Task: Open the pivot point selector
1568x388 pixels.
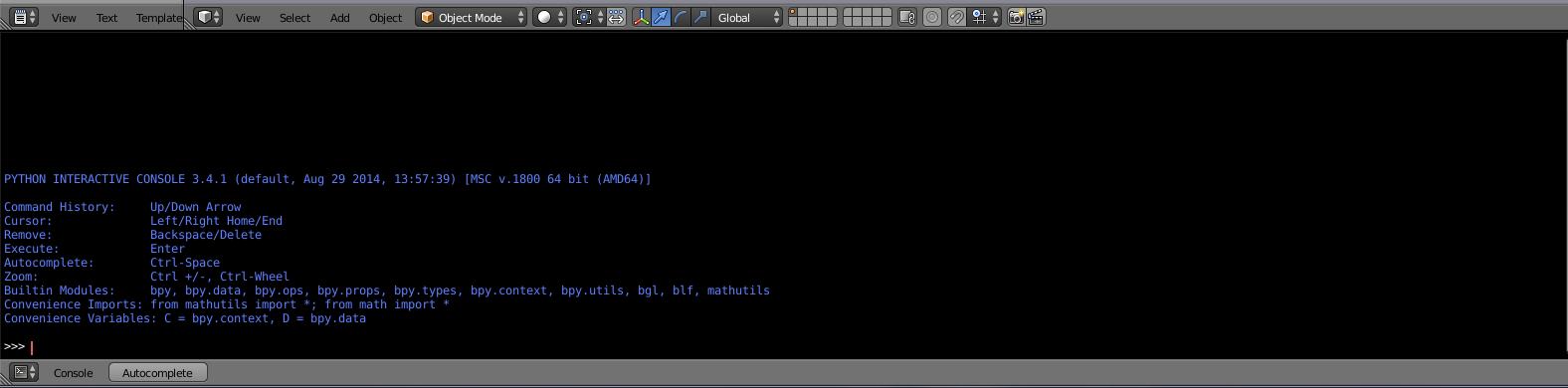Action: click(x=589, y=17)
